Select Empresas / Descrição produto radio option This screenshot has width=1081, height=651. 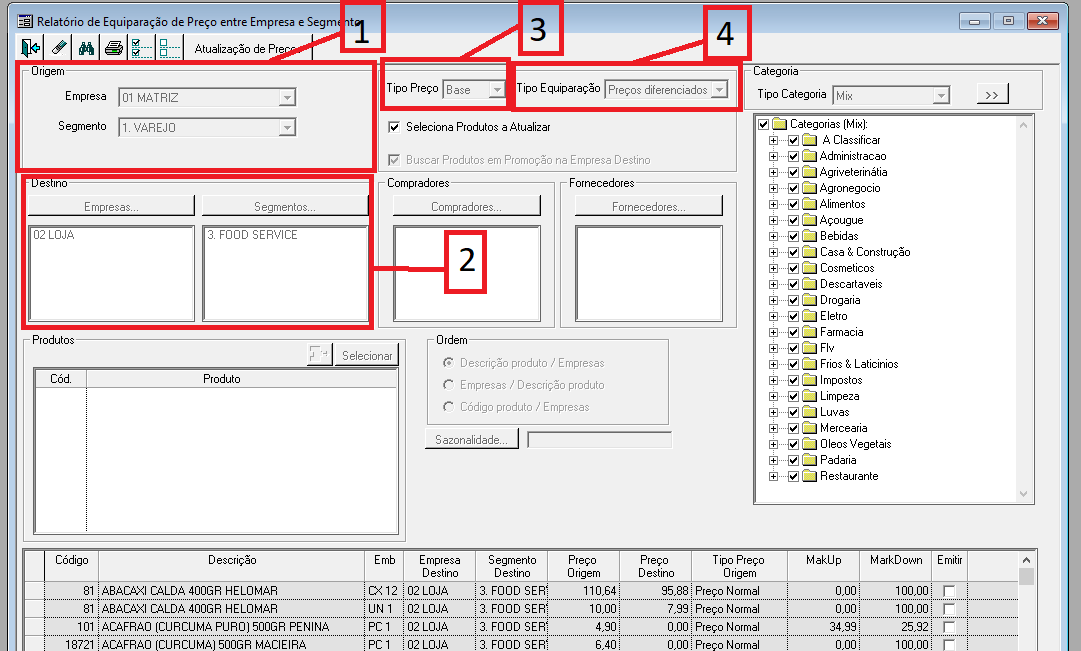tap(448, 385)
